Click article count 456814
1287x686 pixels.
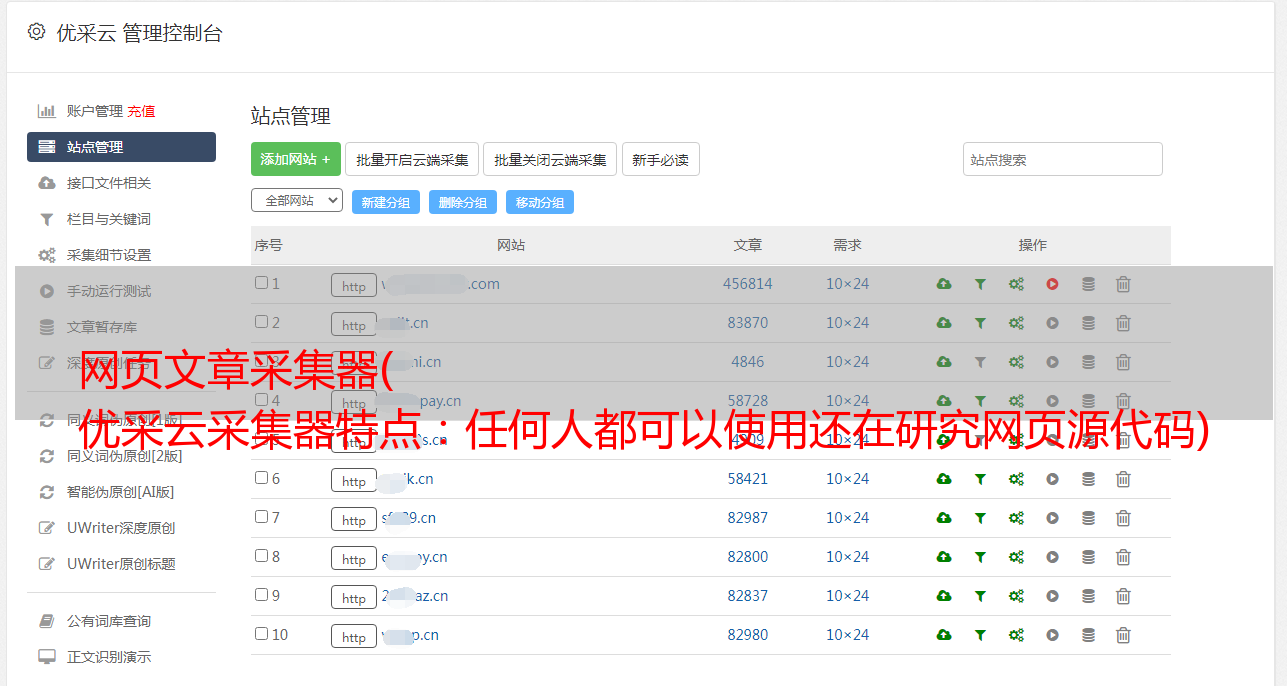coord(748,284)
